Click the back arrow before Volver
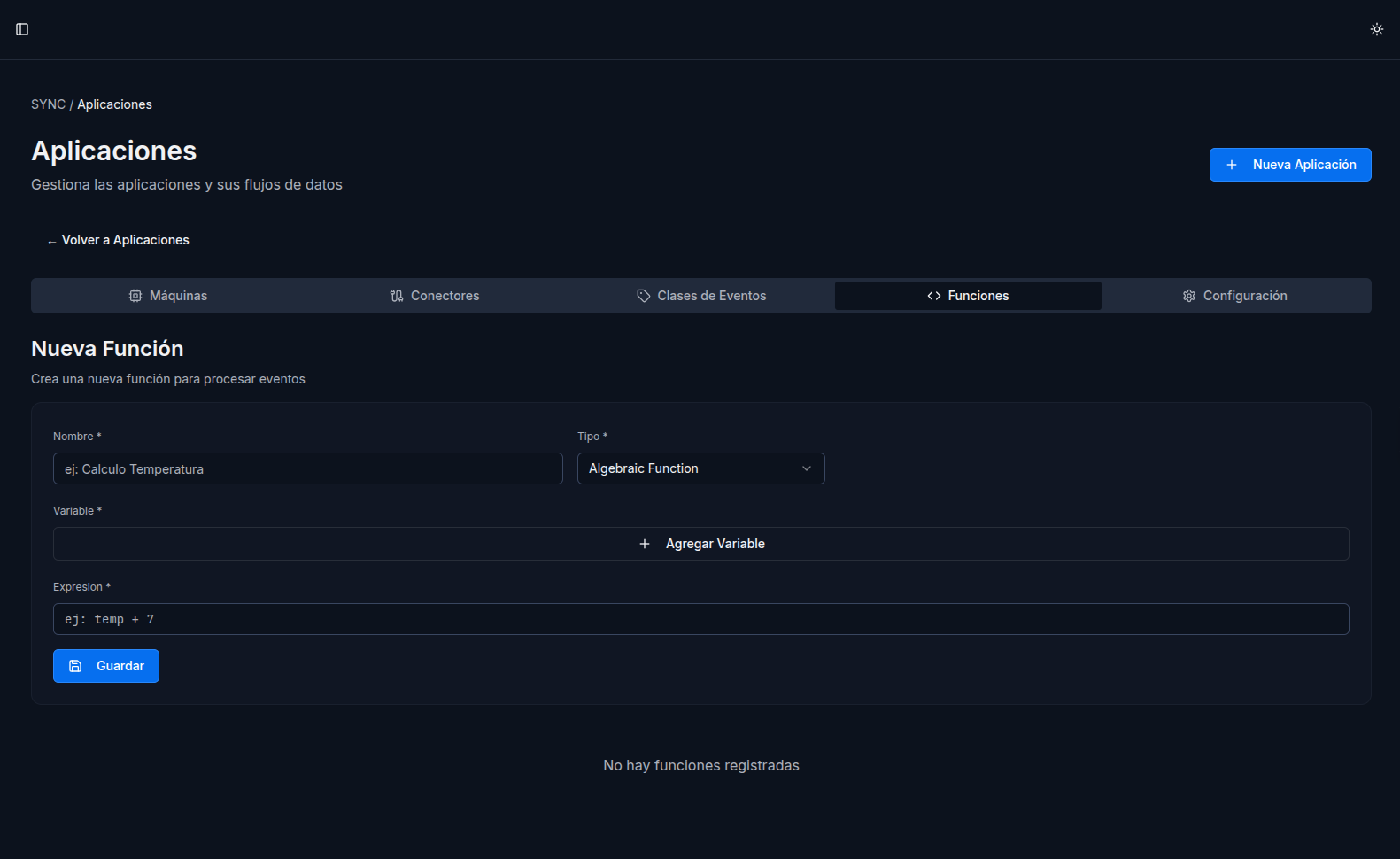This screenshot has height=859, width=1400. coord(52,241)
